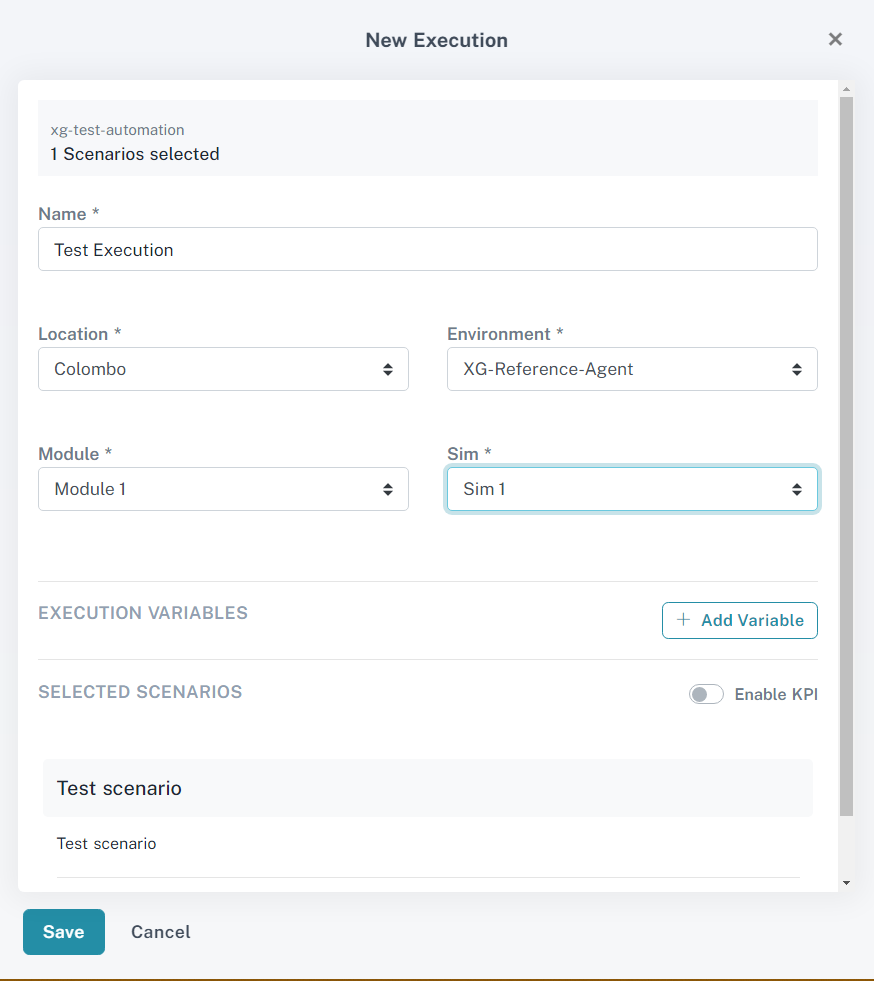Click the Add Variable button
Screen dimensions: 874x981
(x=739, y=620)
